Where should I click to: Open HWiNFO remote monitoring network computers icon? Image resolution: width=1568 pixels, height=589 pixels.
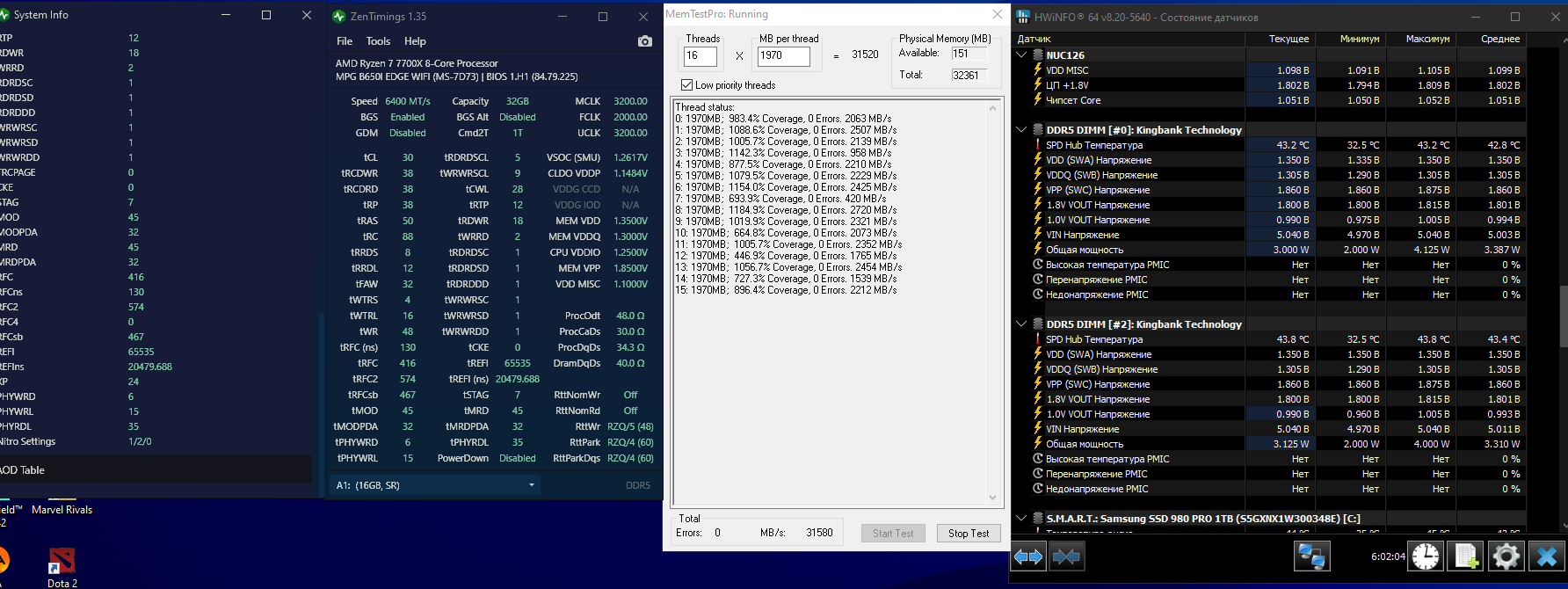tap(1312, 556)
